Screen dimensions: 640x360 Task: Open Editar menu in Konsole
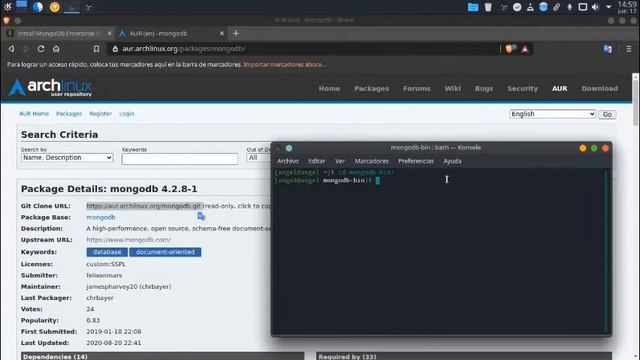pyautogui.click(x=317, y=161)
